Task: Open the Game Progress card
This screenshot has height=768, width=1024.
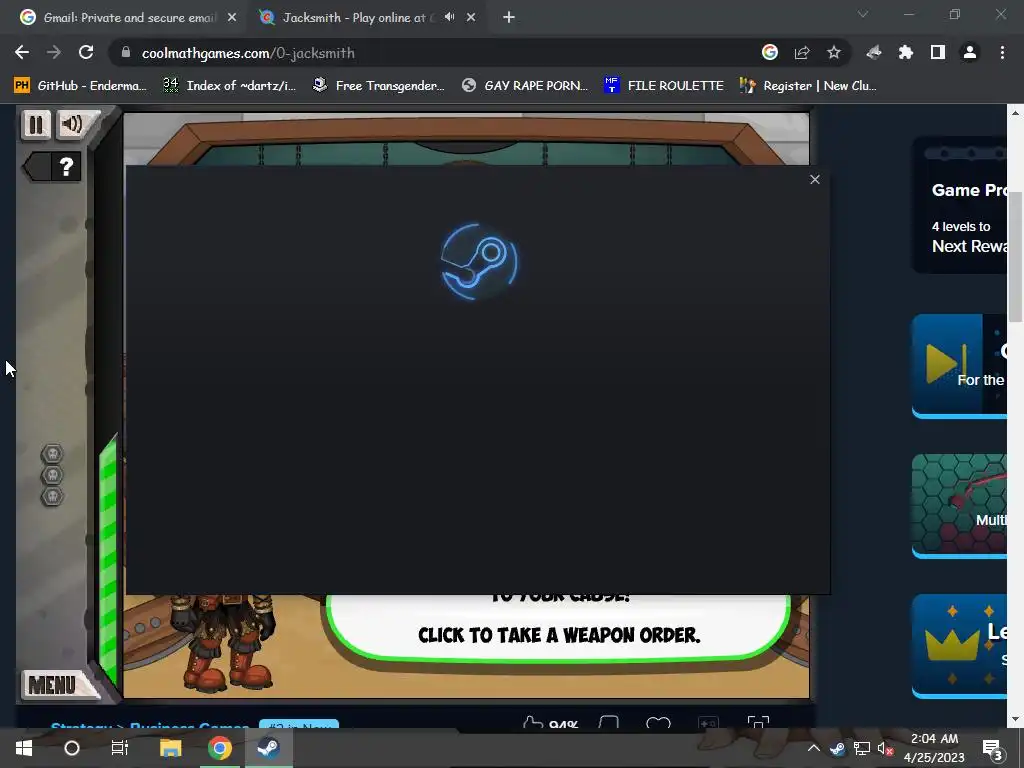Action: coord(959,205)
